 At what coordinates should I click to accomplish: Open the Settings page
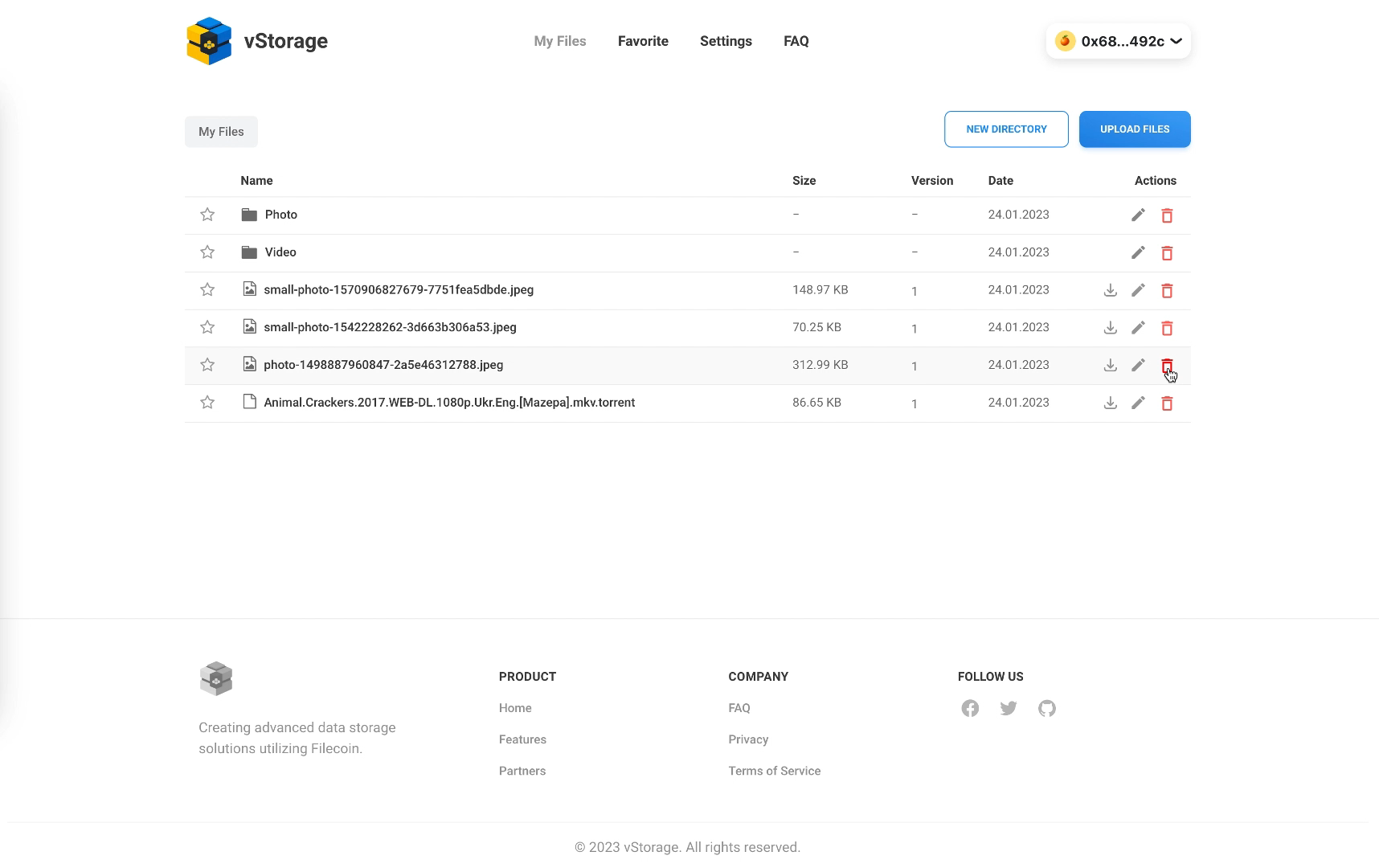[726, 41]
